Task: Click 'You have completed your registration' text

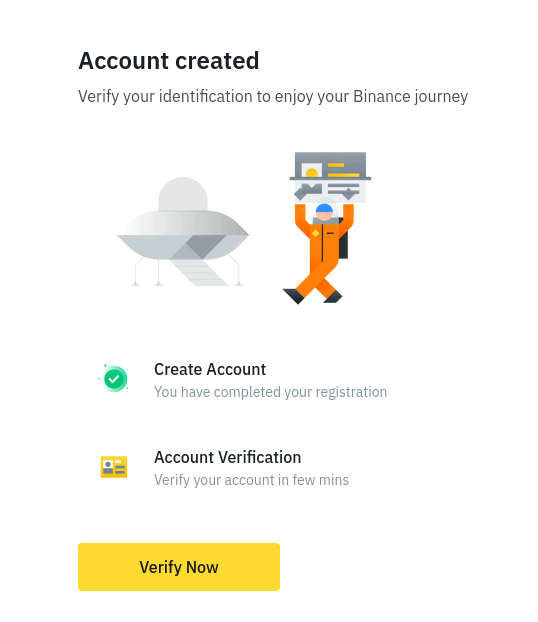Action: coord(270,392)
